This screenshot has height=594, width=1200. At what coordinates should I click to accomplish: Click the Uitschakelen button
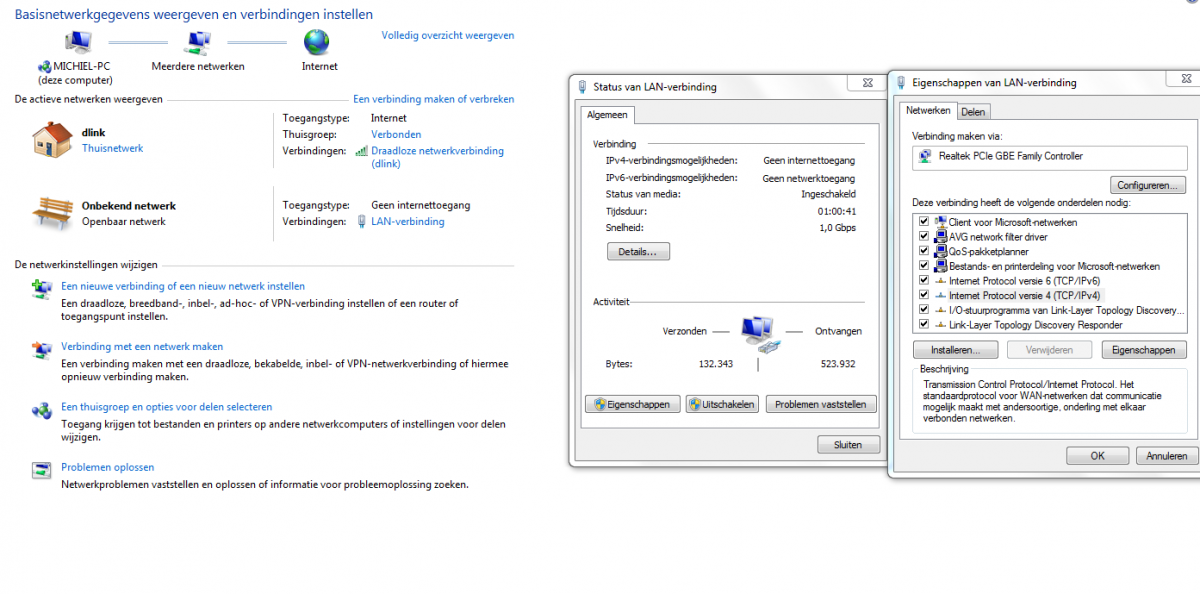pos(723,404)
